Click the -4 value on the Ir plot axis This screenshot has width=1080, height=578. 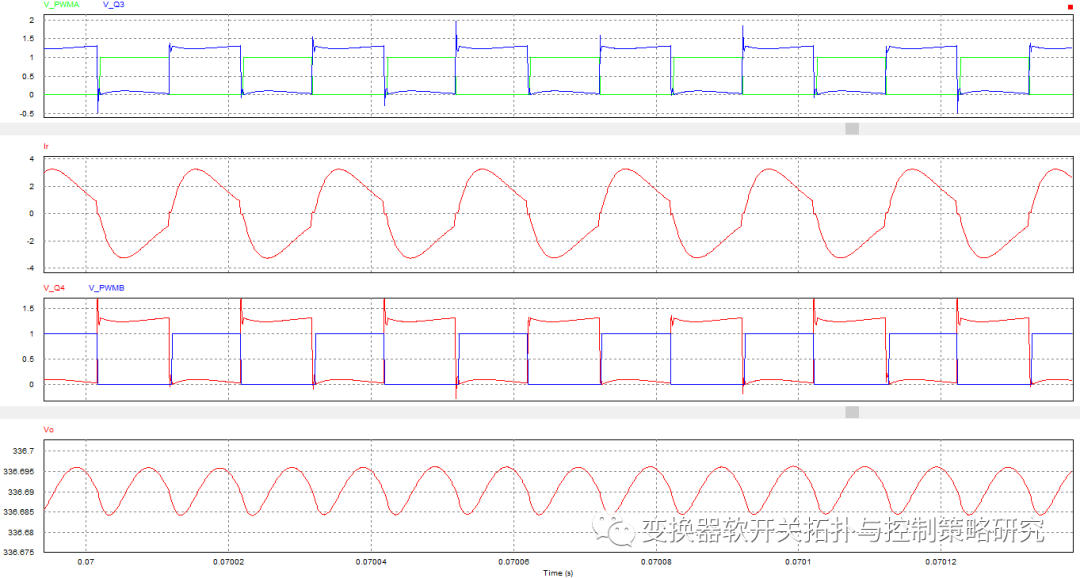coord(30,269)
